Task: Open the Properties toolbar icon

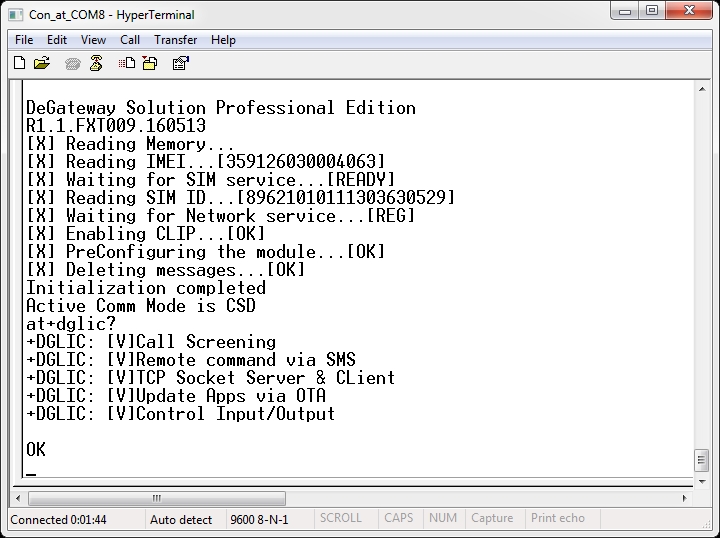Action: click(x=180, y=63)
